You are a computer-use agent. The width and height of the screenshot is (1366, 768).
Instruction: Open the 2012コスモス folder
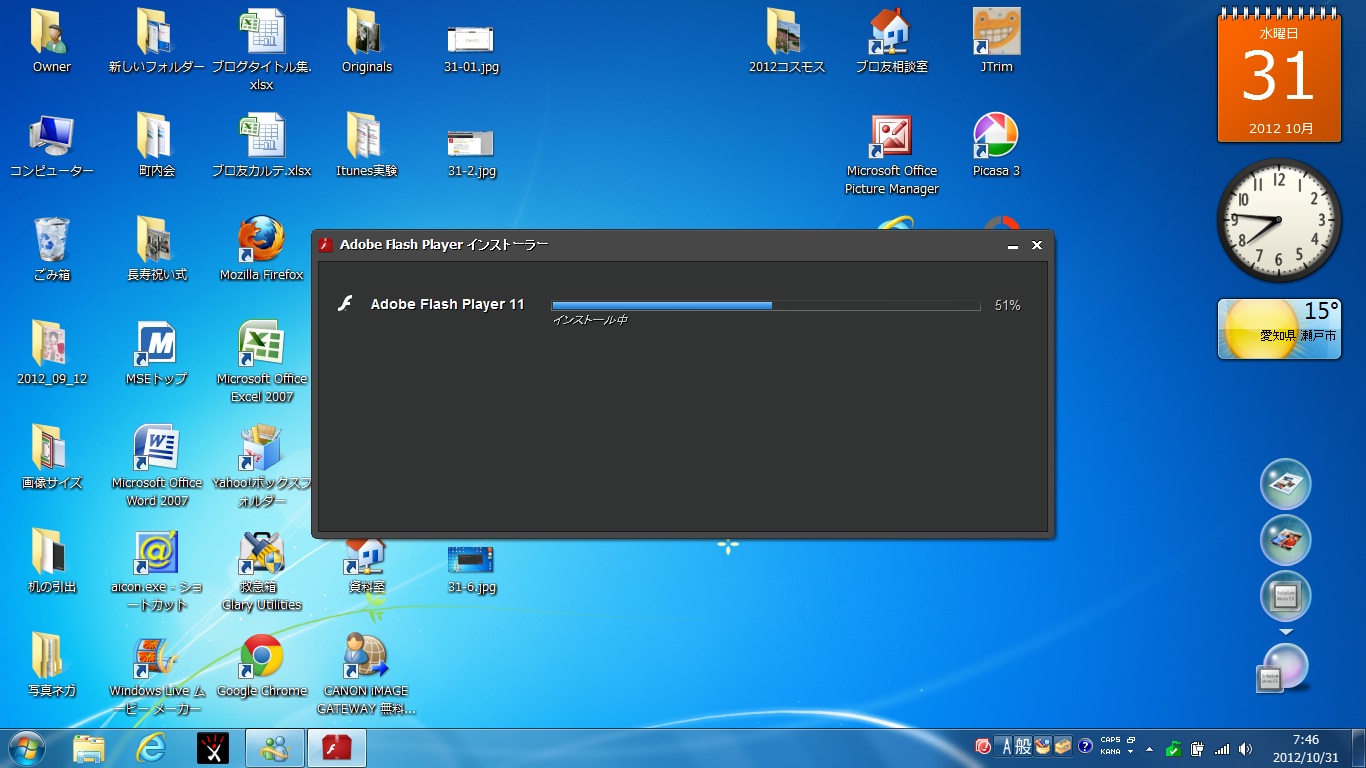click(787, 42)
